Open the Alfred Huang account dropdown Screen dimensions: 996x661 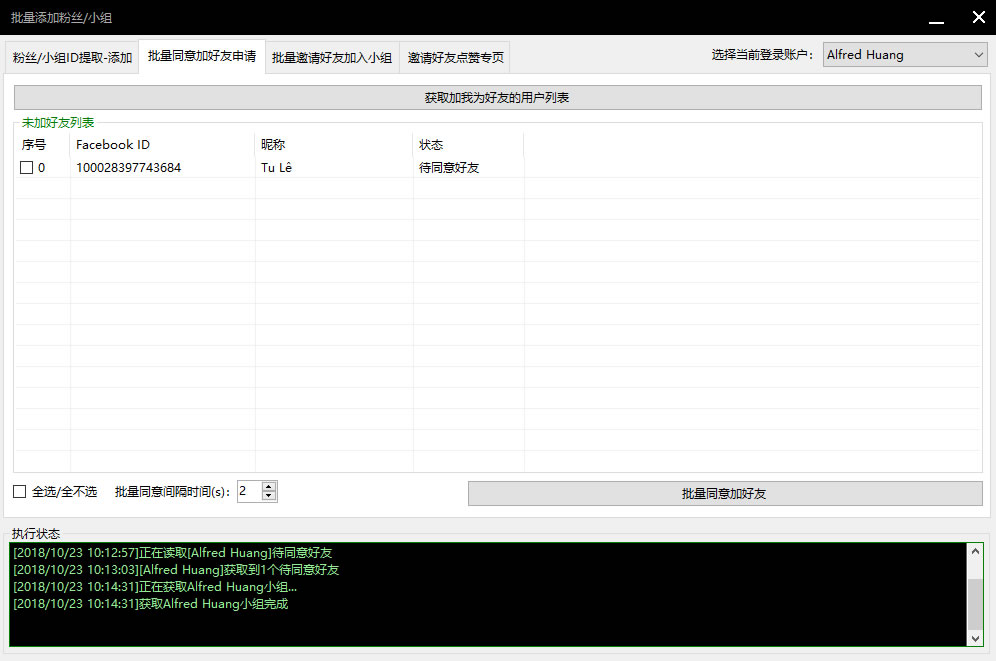tap(905, 55)
